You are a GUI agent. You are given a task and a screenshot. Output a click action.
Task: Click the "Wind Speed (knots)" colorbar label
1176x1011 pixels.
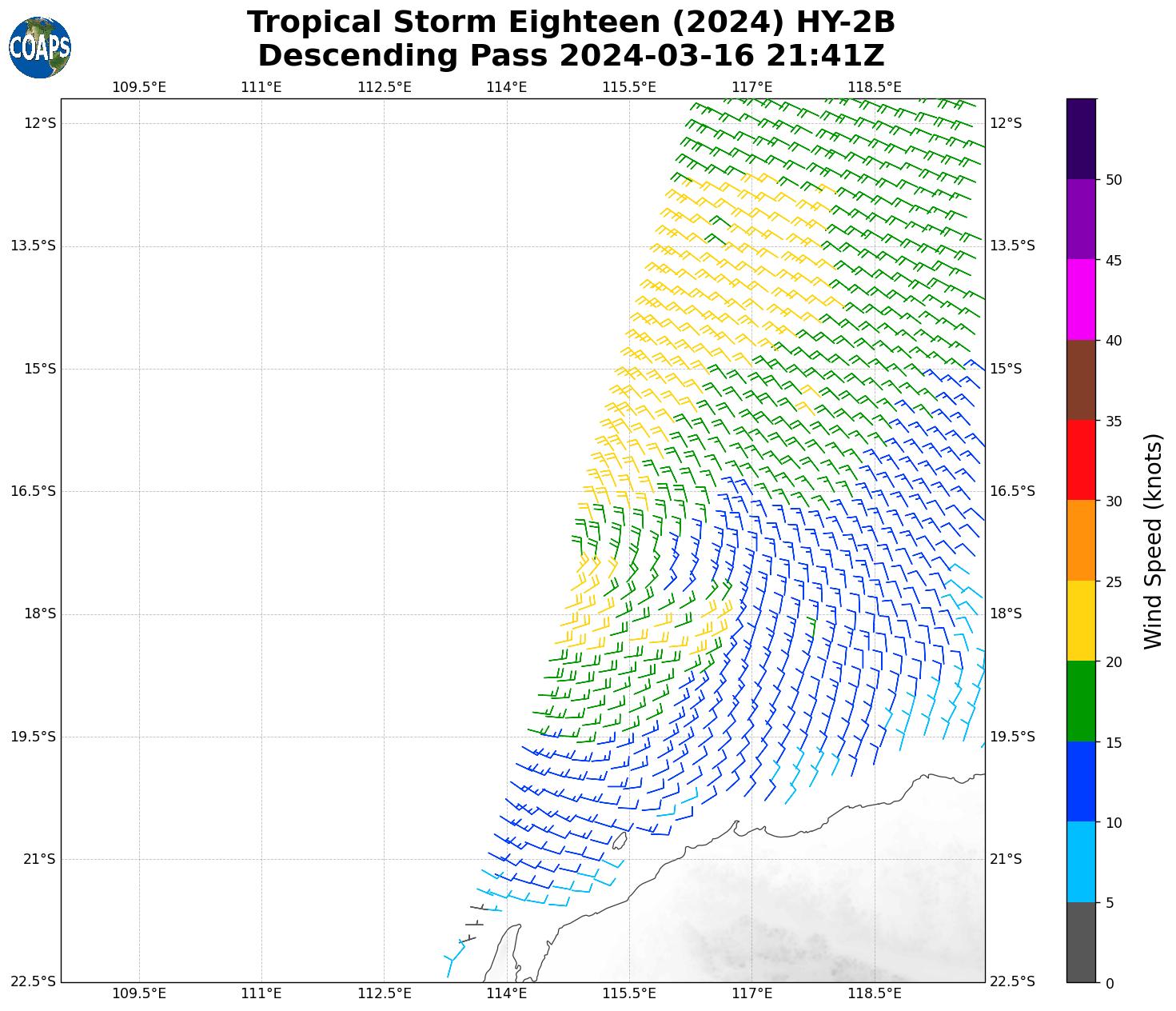[1152, 541]
